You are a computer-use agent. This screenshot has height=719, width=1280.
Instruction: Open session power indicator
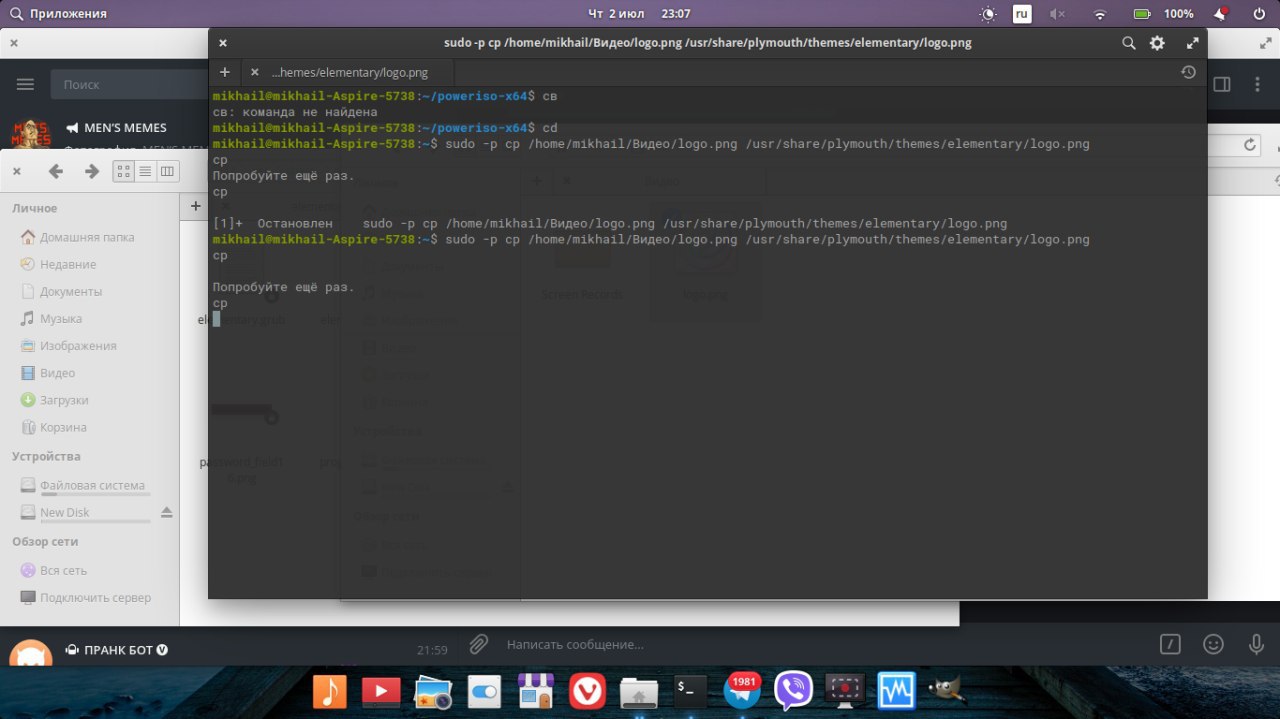click(1258, 14)
